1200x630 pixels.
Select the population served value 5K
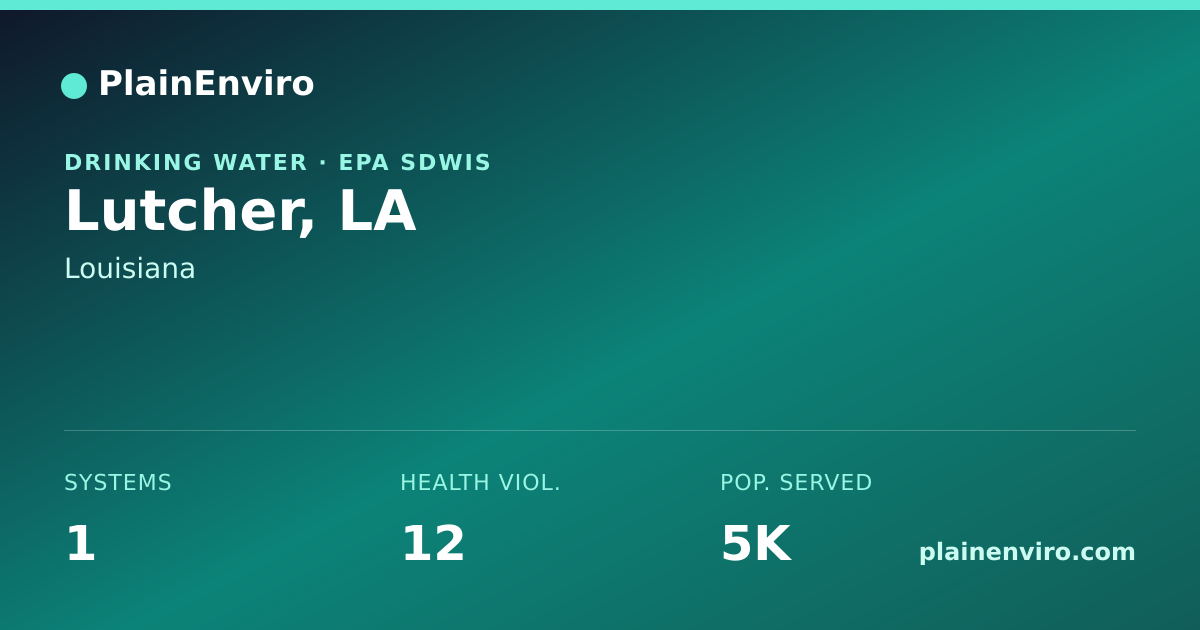(x=756, y=544)
